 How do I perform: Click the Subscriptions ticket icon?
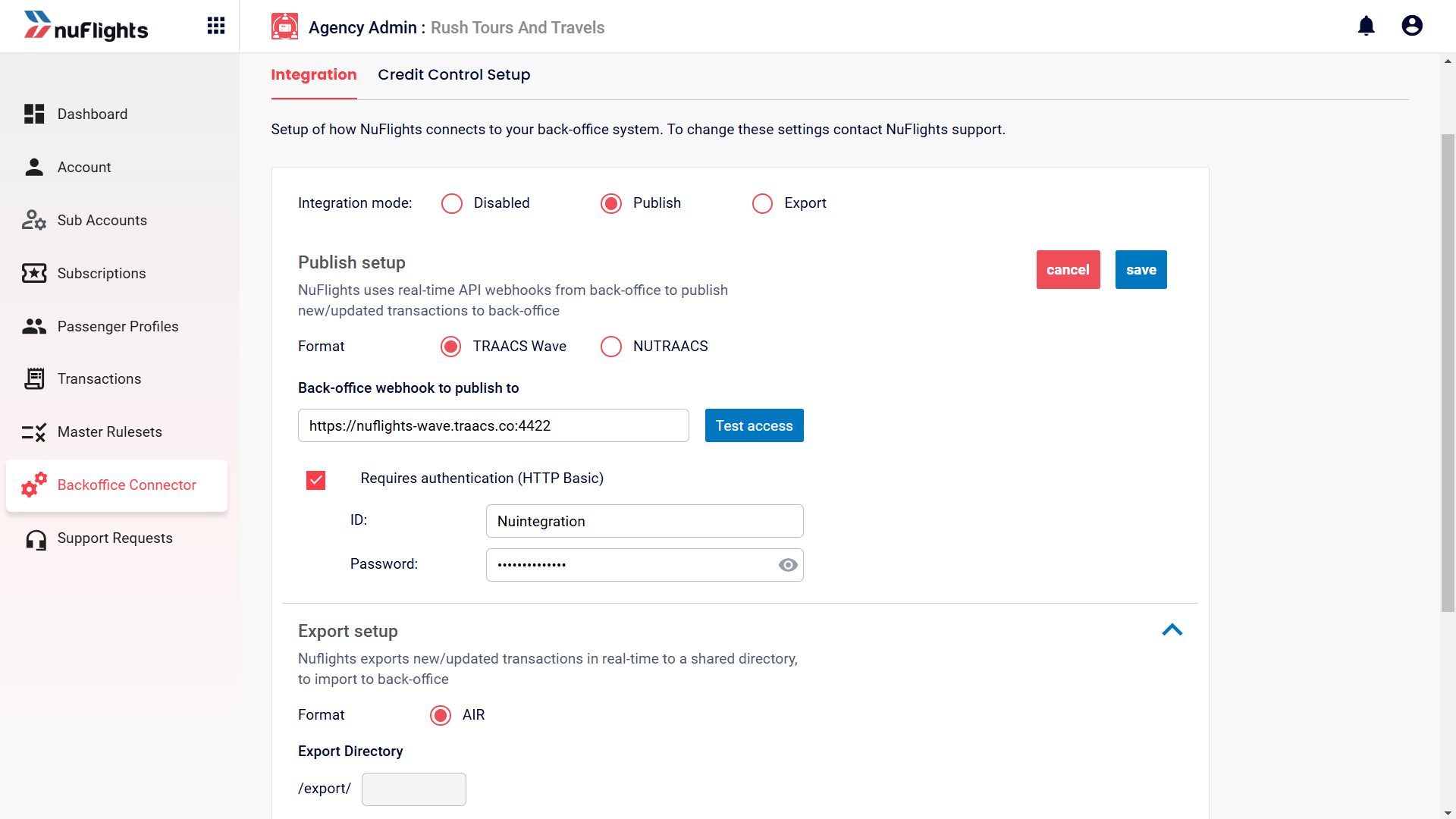(34, 273)
